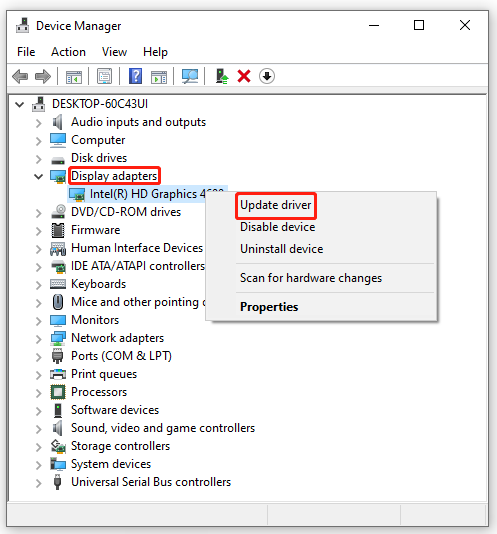
Task: Maximize the Device Manager window
Action: (x=419, y=25)
